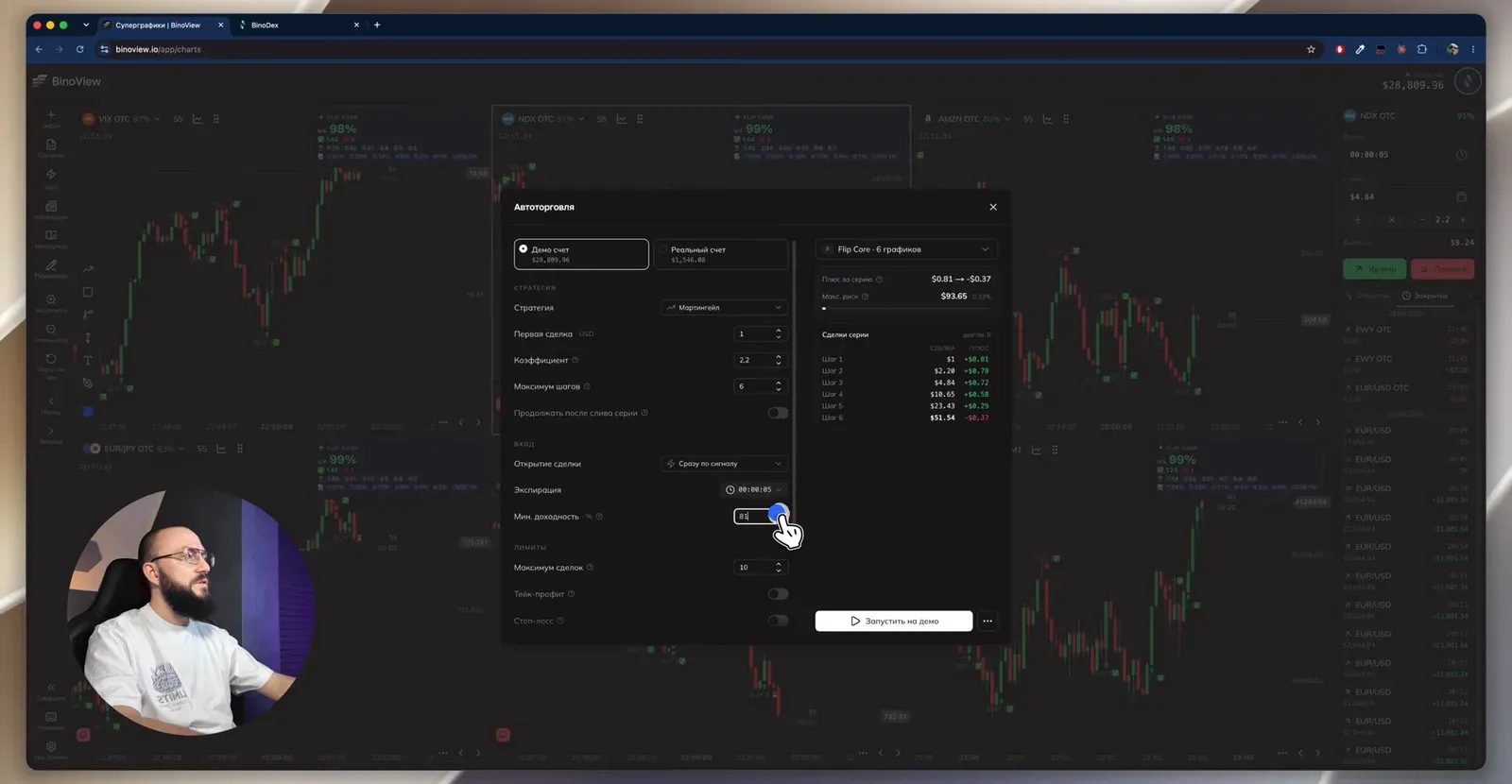Select the Демо счет account option
1512x784 pixels.
(x=581, y=254)
